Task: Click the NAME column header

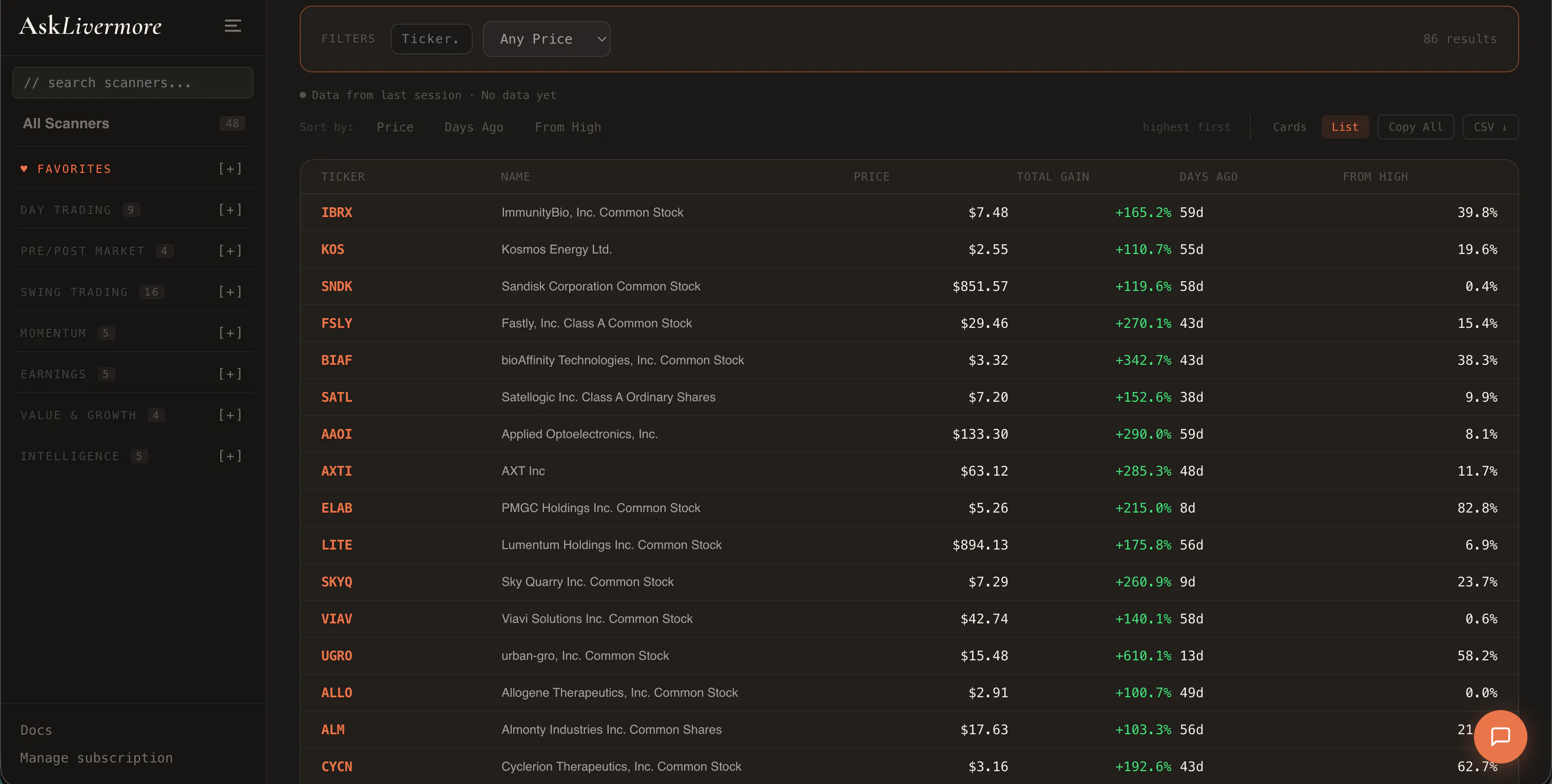Action: (x=515, y=177)
